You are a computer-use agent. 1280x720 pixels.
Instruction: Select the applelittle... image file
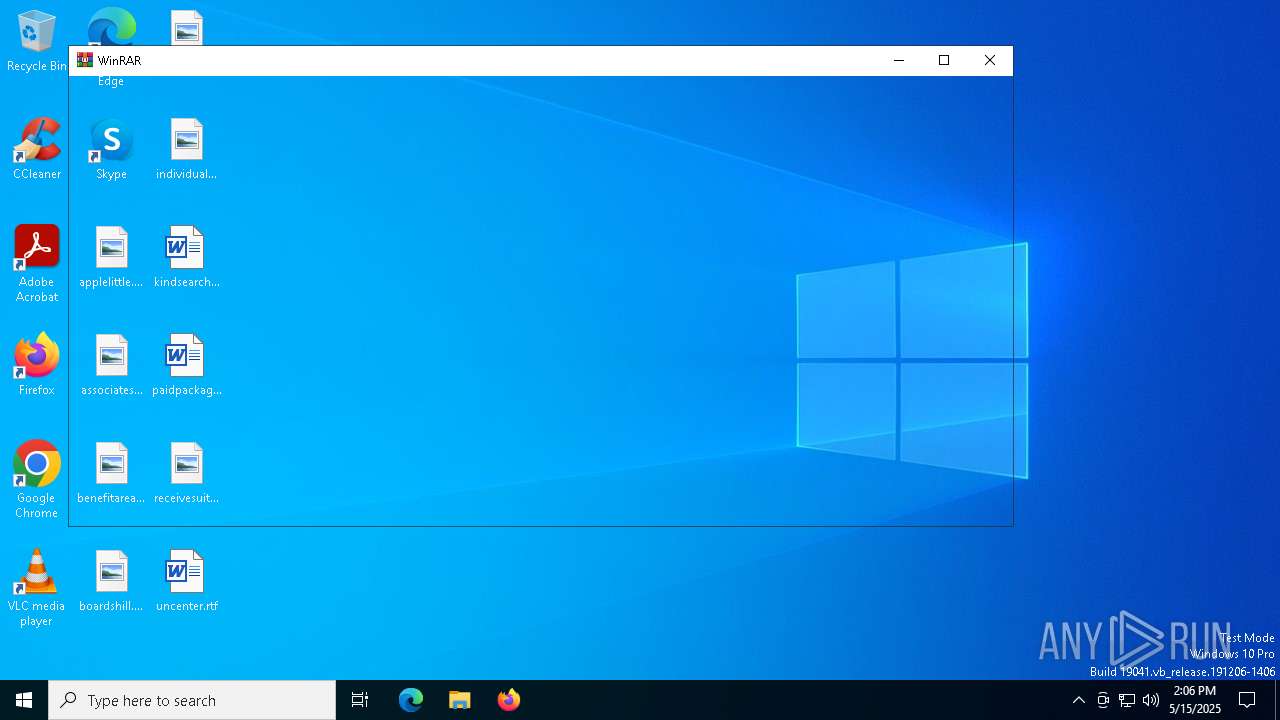[111, 257]
